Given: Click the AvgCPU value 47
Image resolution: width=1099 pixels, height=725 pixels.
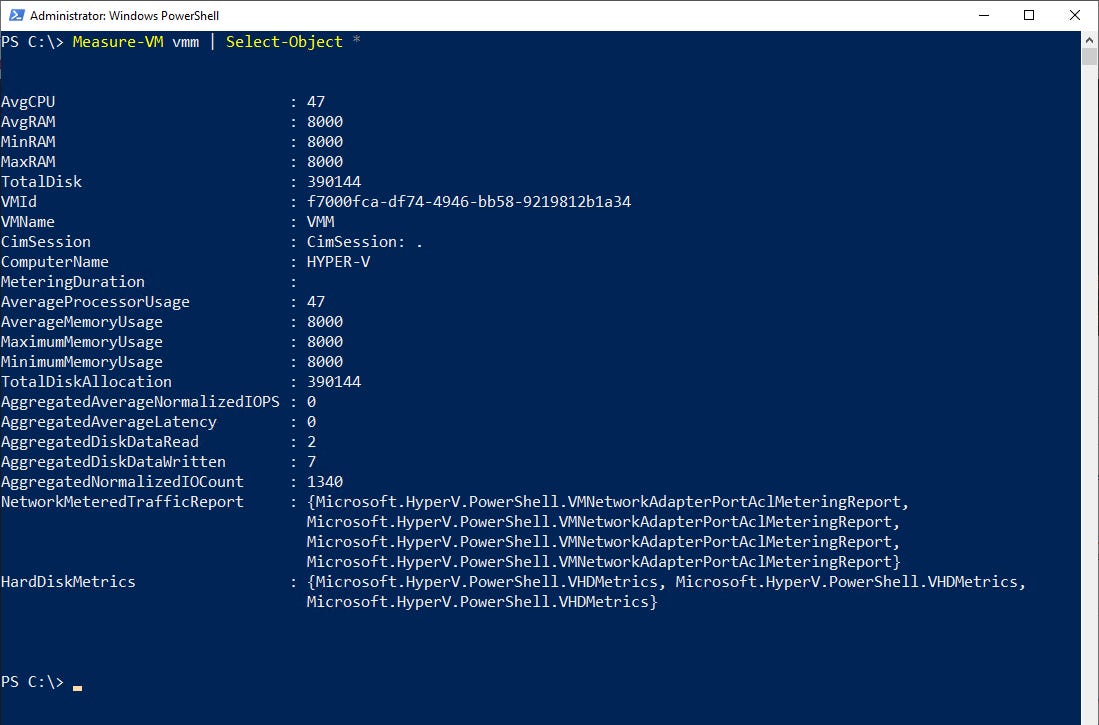Looking at the screenshot, I should [x=316, y=102].
